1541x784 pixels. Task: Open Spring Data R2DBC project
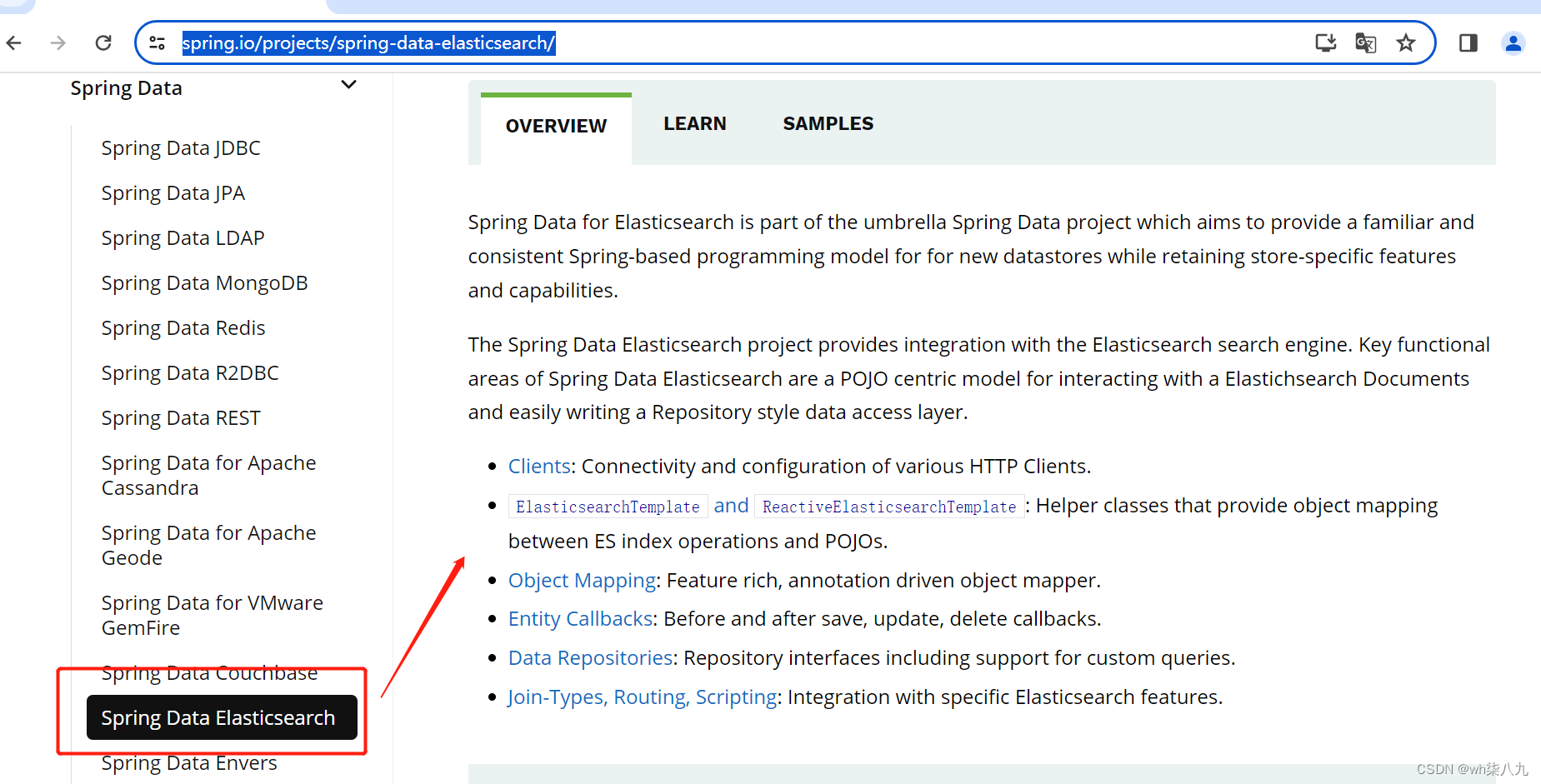[x=190, y=373]
